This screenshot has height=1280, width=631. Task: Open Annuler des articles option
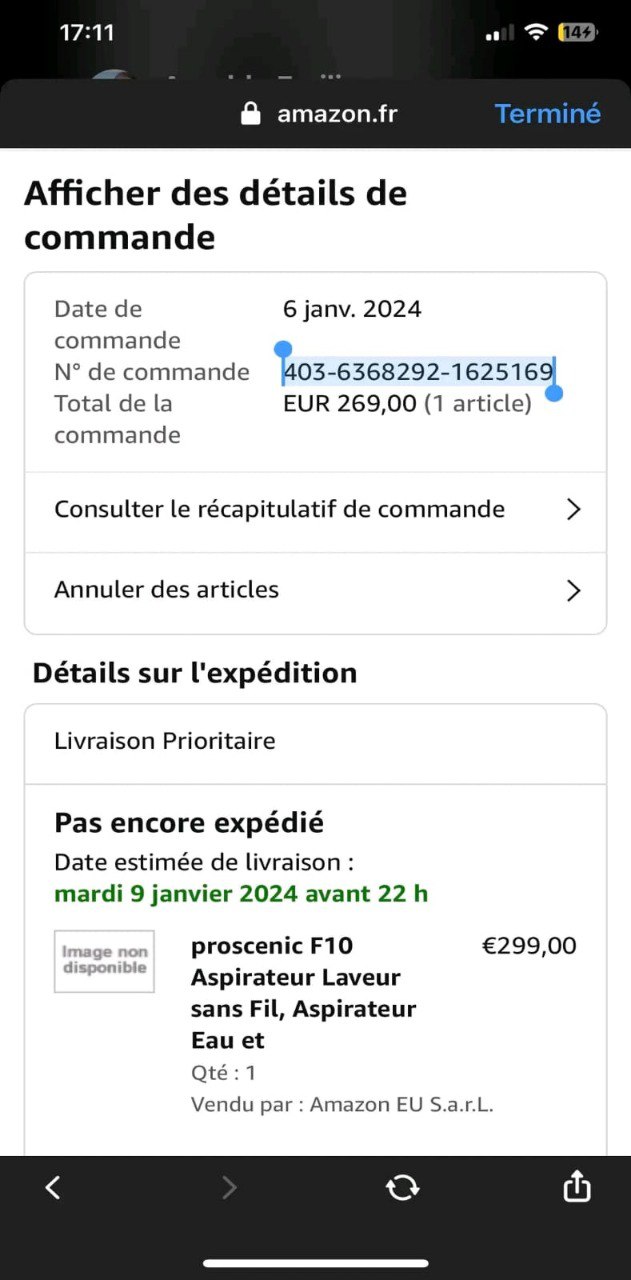166,590
